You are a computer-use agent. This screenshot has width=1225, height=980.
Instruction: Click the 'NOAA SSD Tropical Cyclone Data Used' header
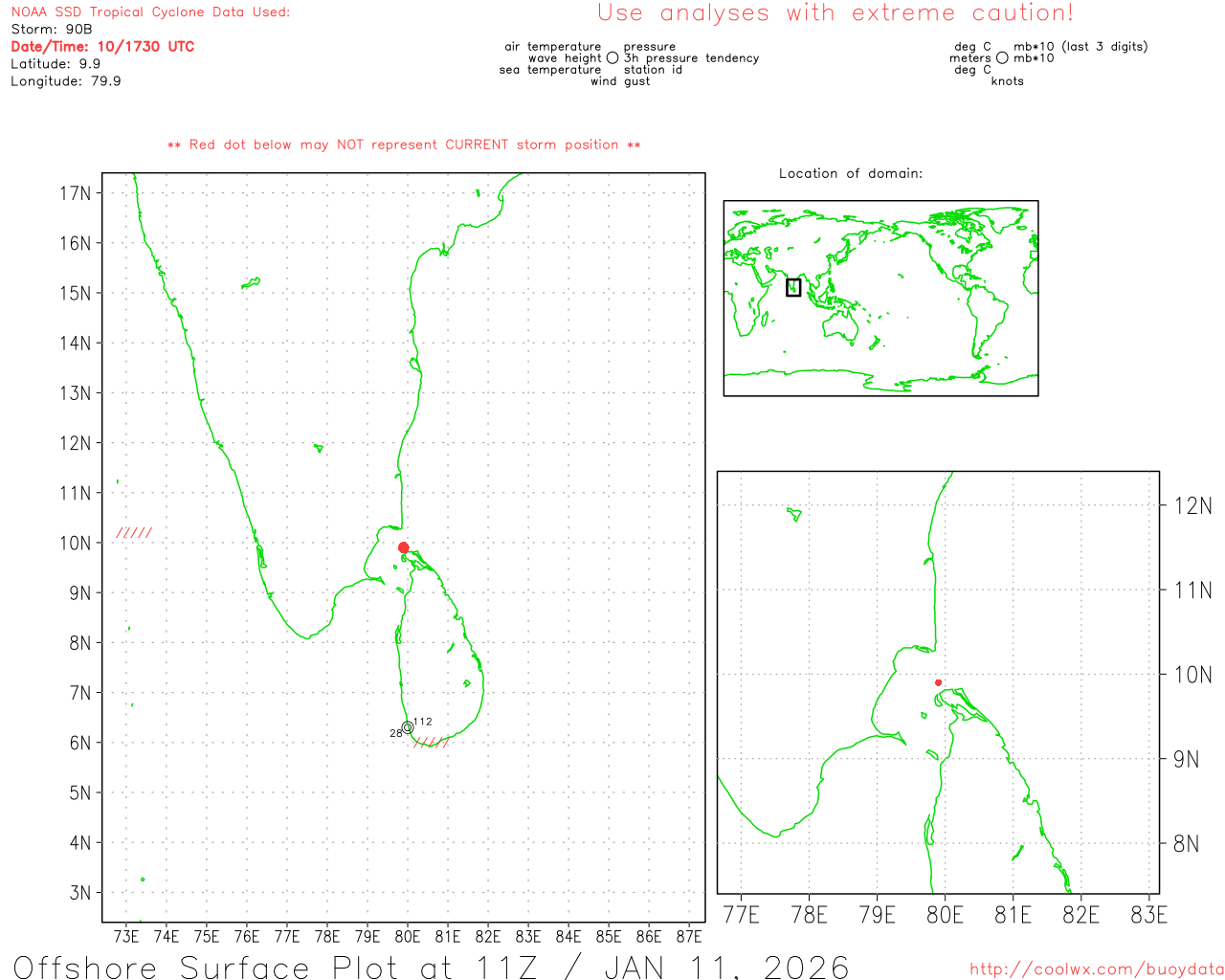point(150,12)
